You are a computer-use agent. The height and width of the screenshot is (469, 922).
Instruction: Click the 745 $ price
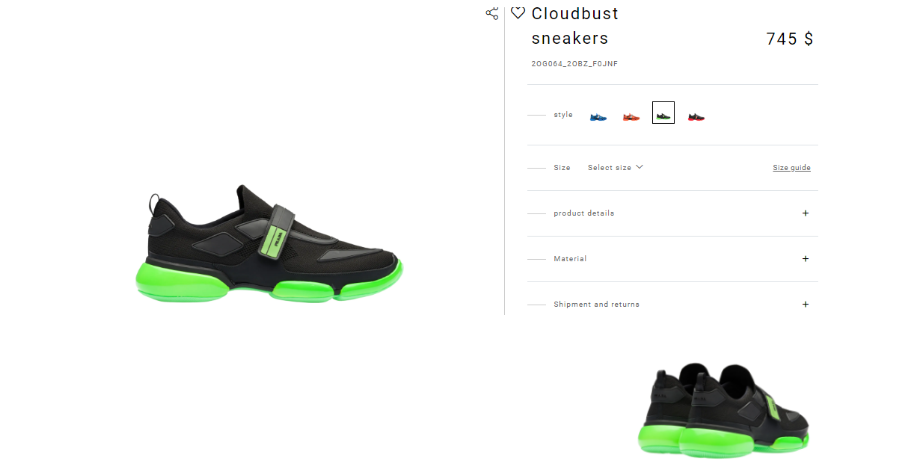(x=790, y=39)
